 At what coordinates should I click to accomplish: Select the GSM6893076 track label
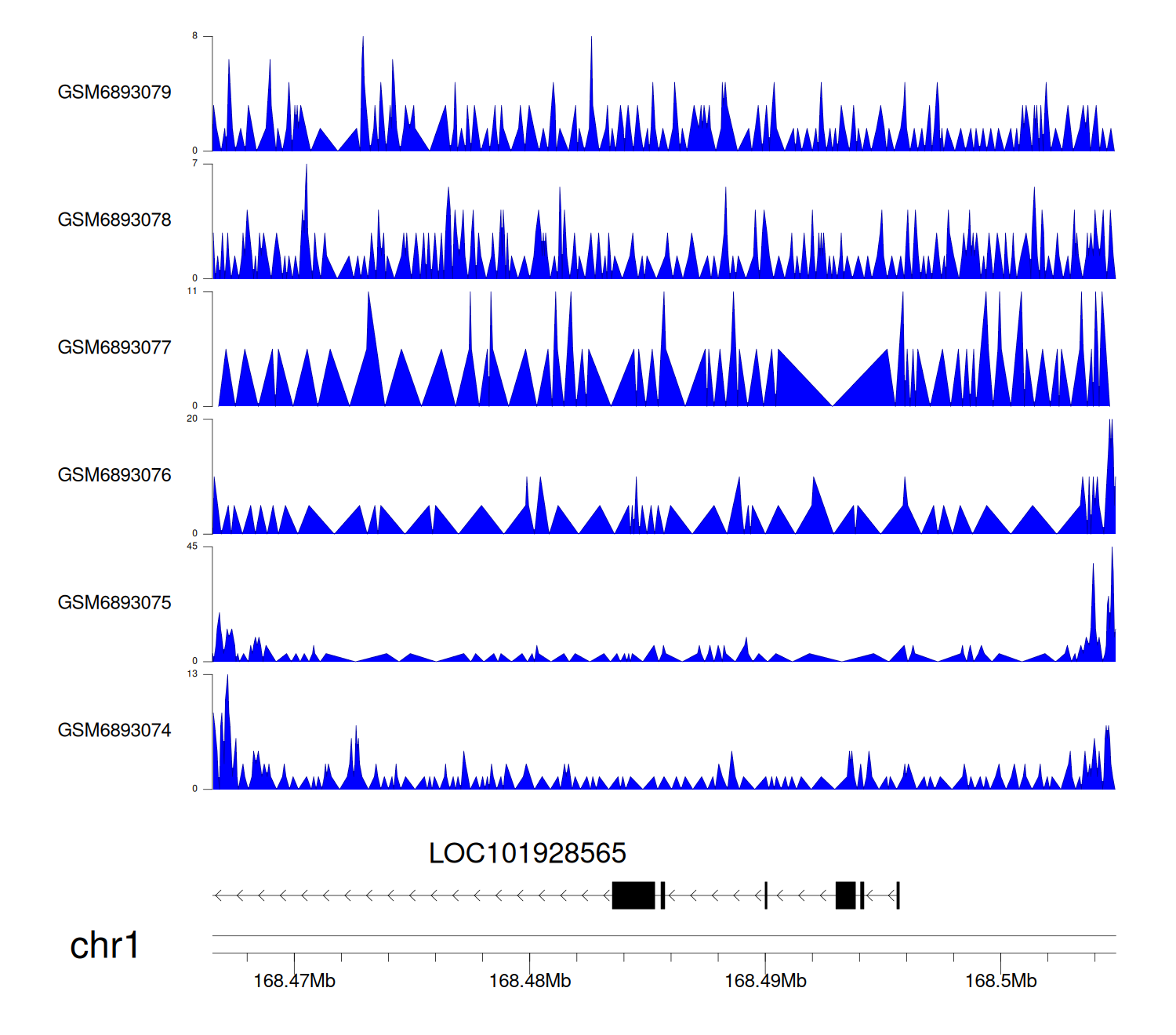point(114,475)
